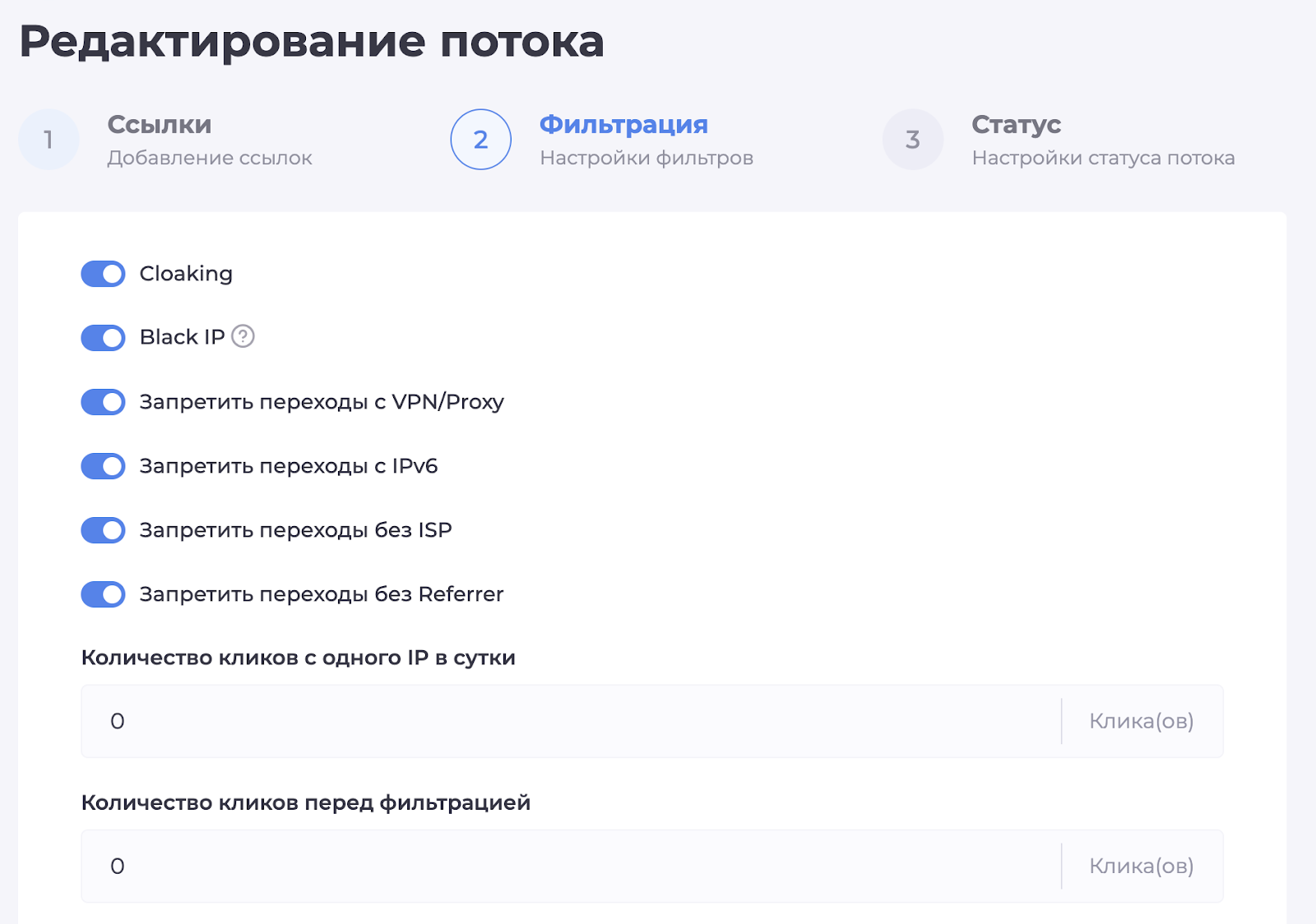Toggle the Black IP switch

point(103,338)
